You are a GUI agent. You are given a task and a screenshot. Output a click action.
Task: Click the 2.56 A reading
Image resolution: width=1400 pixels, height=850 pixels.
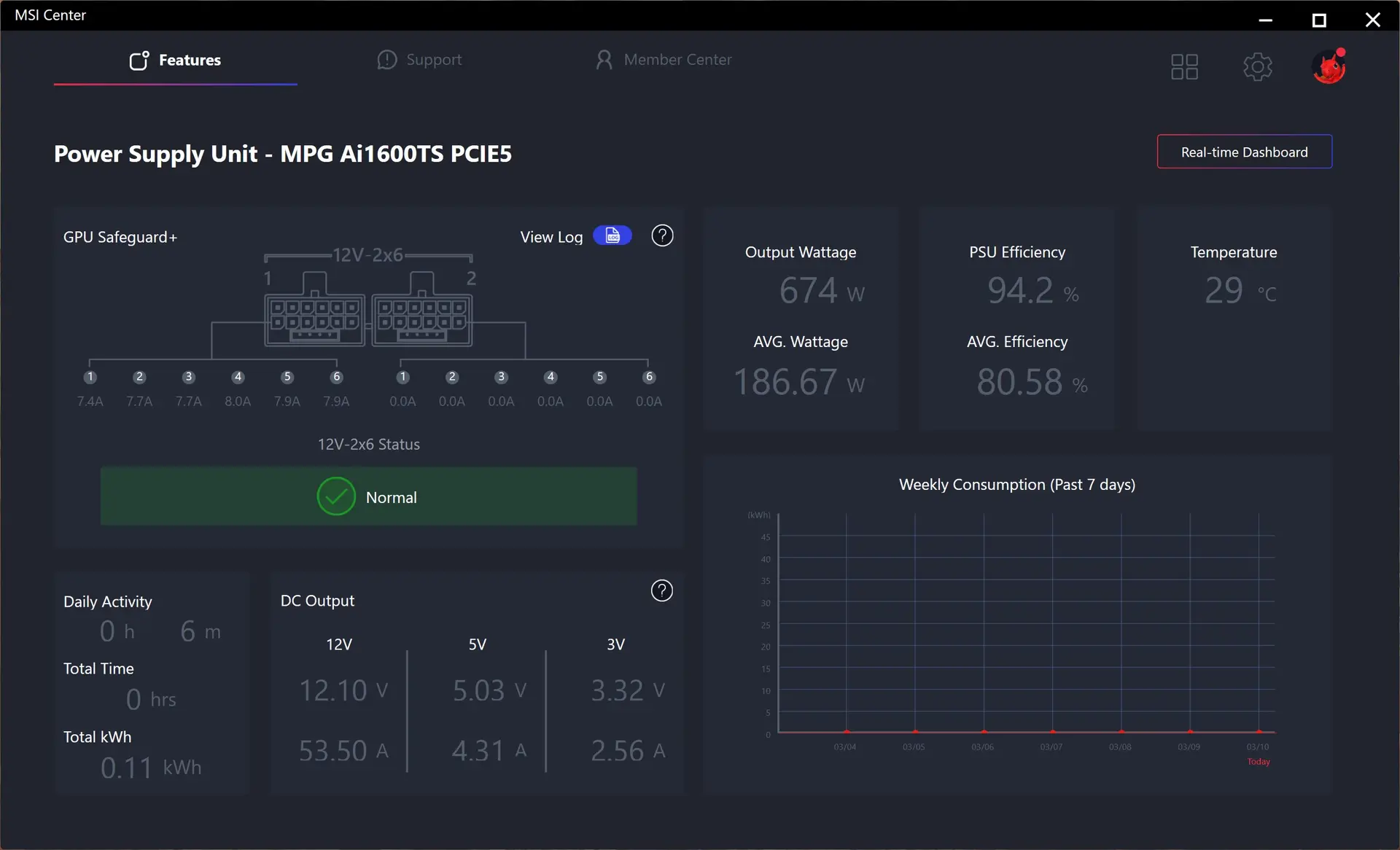click(x=628, y=751)
